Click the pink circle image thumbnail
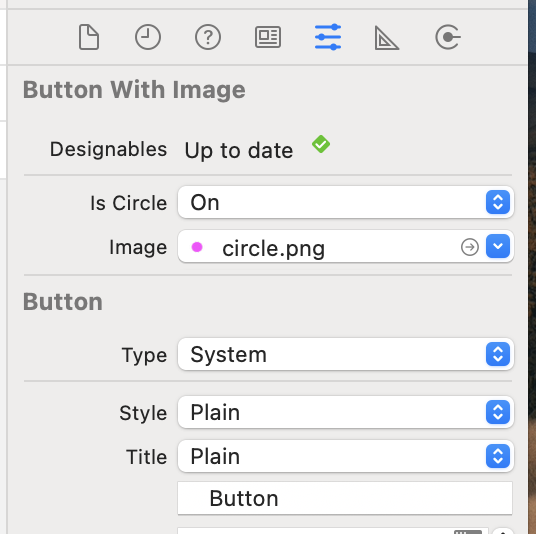The height and width of the screenshot is (534, 536). coord(197,247)
